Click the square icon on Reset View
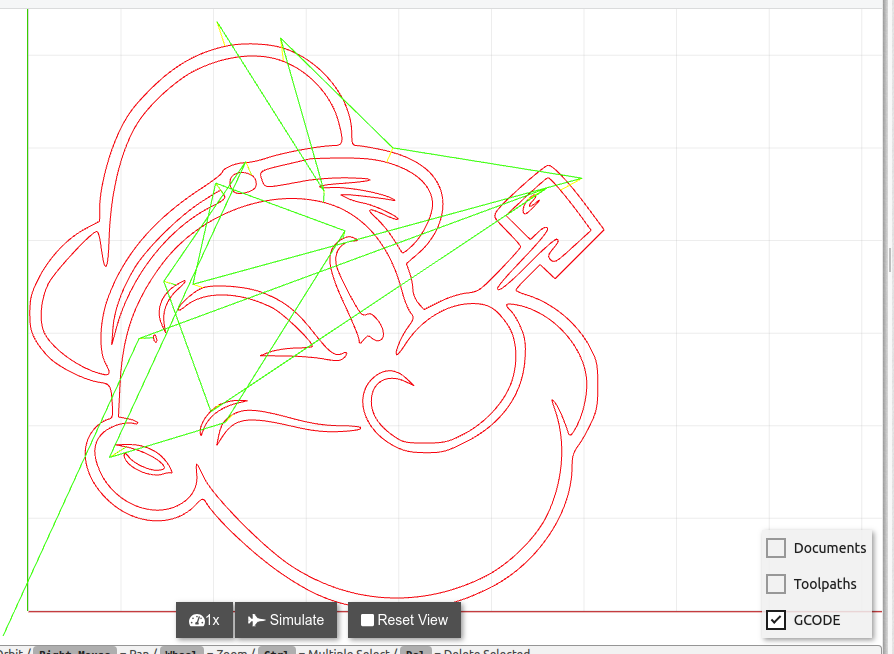 point(368,620)
